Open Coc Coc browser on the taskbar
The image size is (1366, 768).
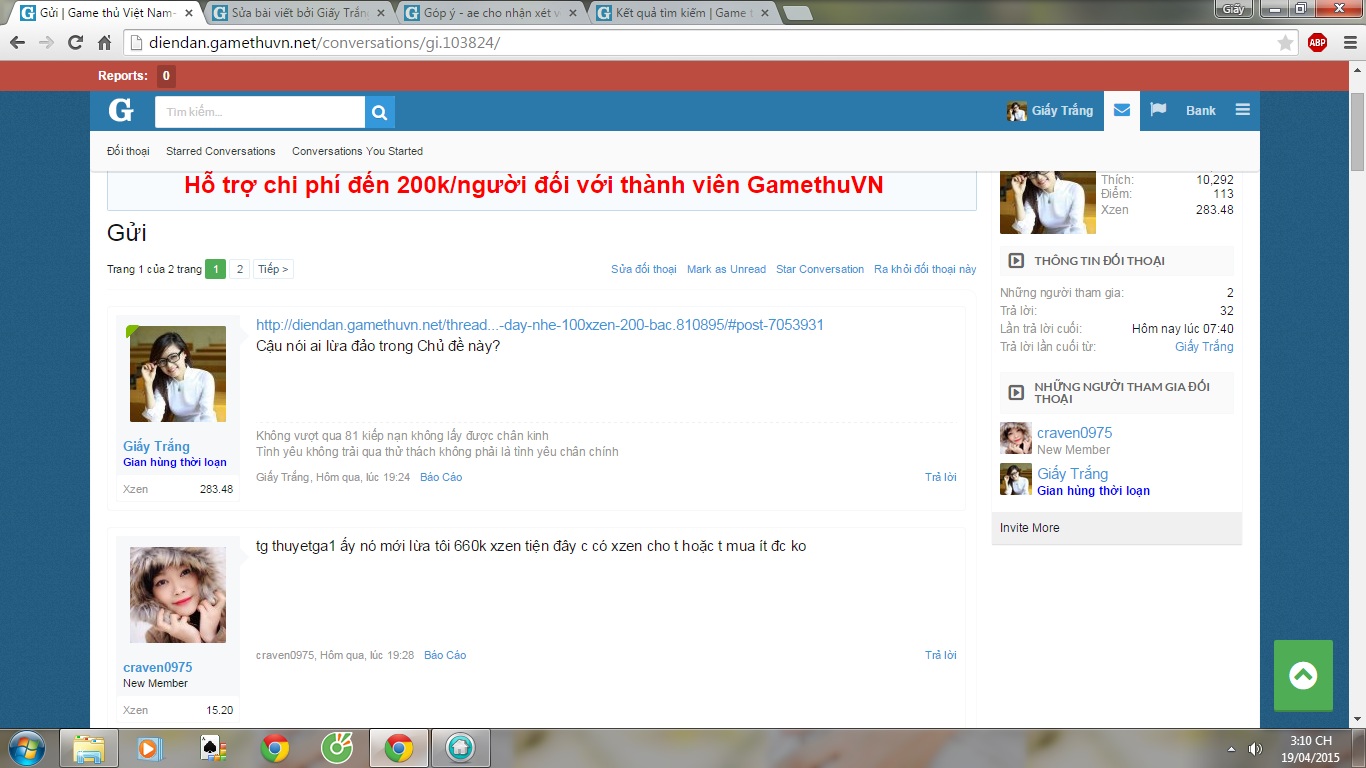337,748
